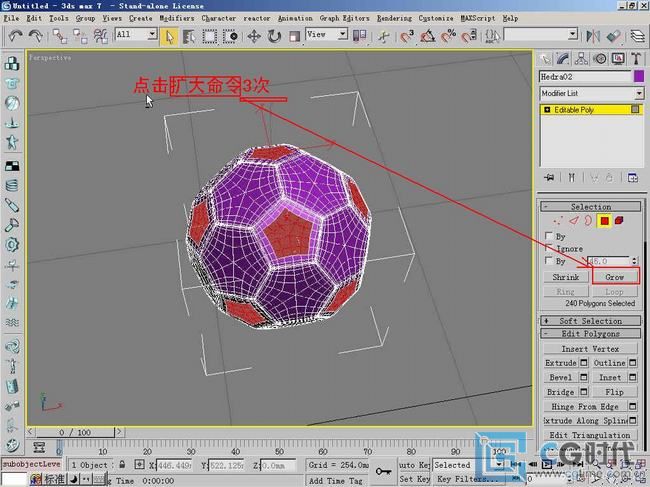The width and height of the screenshot is (650, 487).
Task: Switch to the Utilities hammer tab
Action: point(636,59)
